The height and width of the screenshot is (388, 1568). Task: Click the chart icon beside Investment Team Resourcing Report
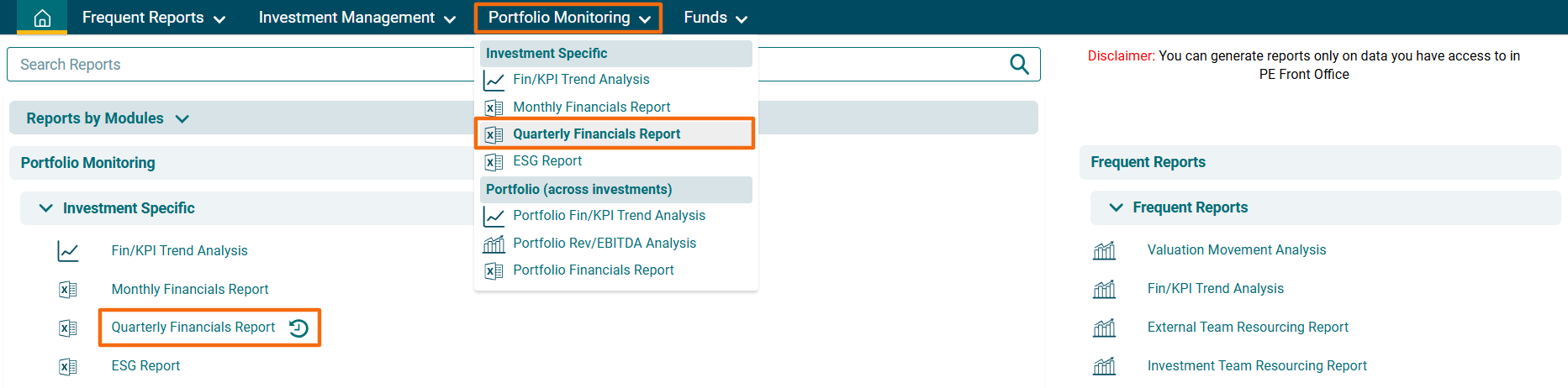pos(1104,366)
